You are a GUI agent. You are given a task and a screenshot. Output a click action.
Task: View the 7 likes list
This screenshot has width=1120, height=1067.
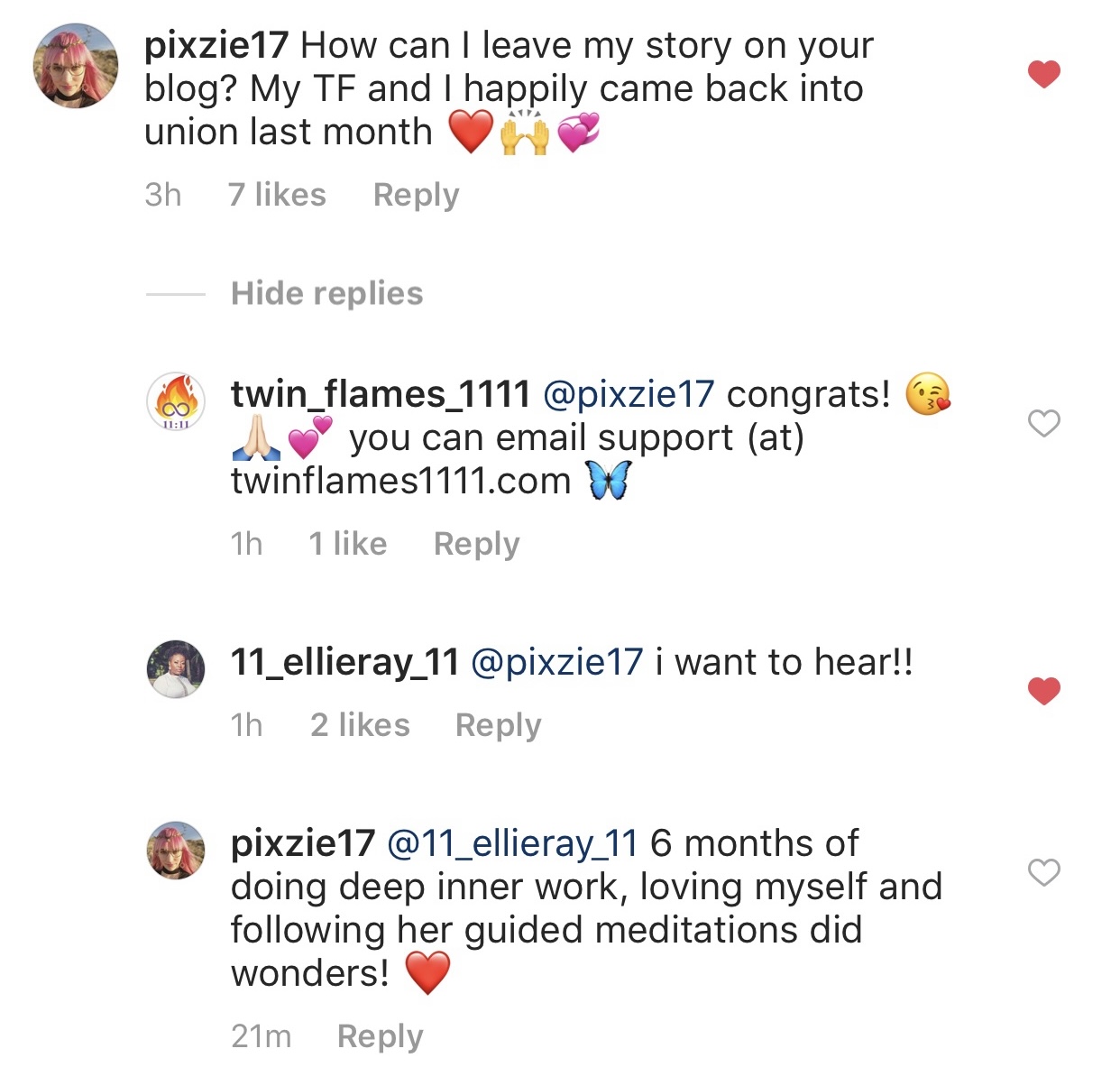(x=277, y=195)
